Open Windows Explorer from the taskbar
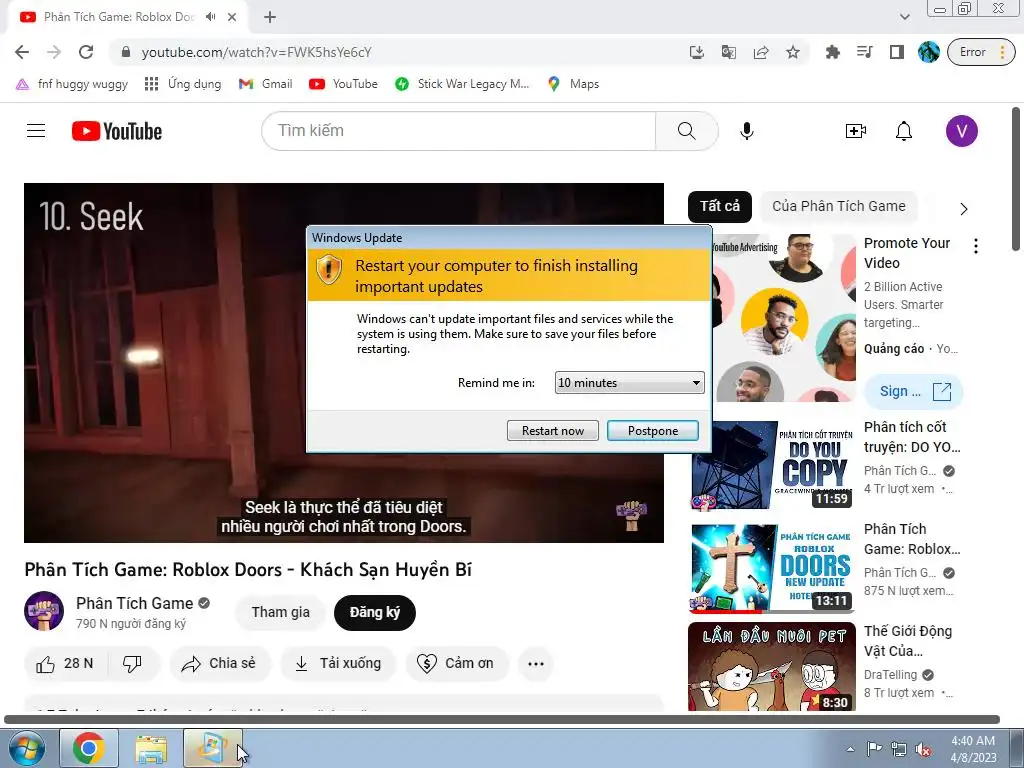Image resolution: width=1024 pixels, height=768 pixels. tap(152, 748)
